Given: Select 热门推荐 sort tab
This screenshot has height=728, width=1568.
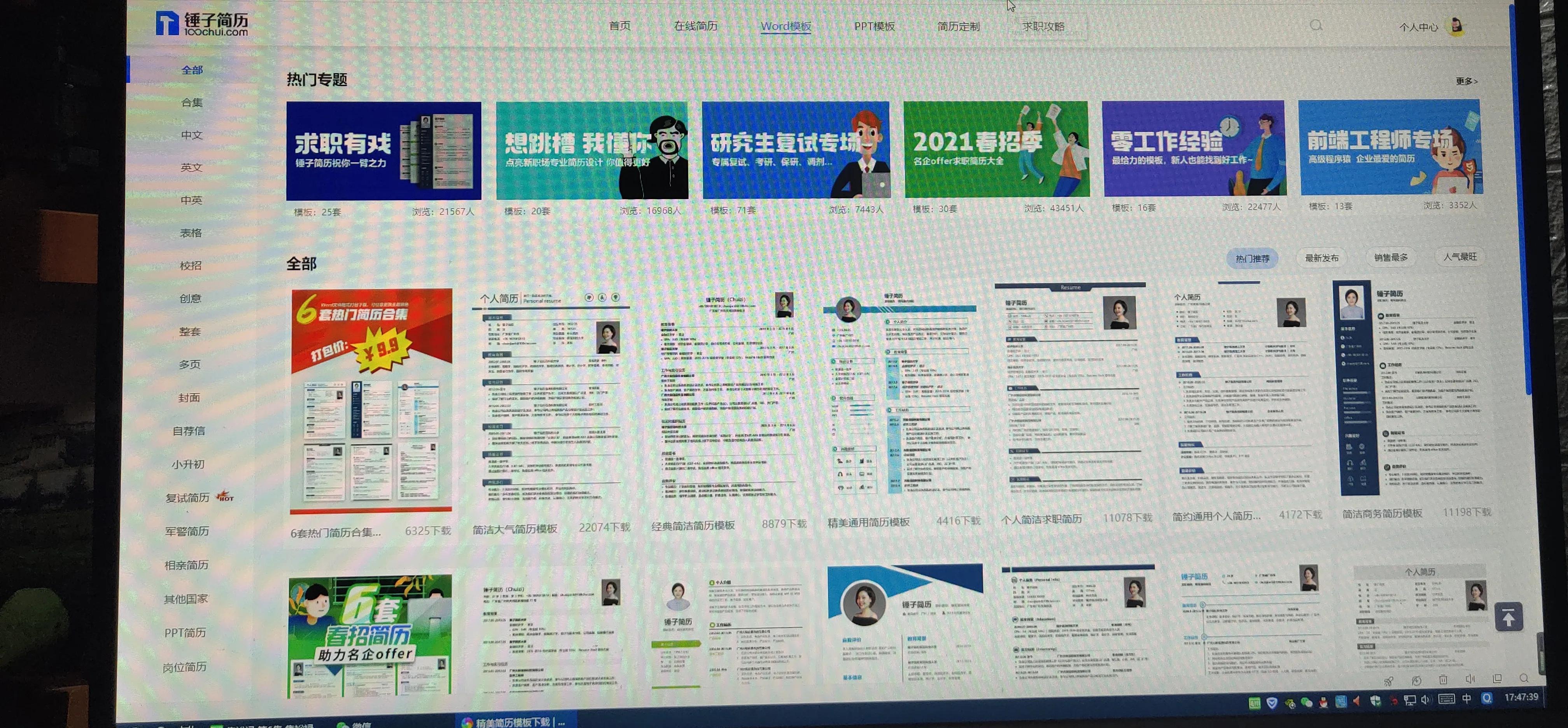Looking at the screenshot, I should (1253, 259).
